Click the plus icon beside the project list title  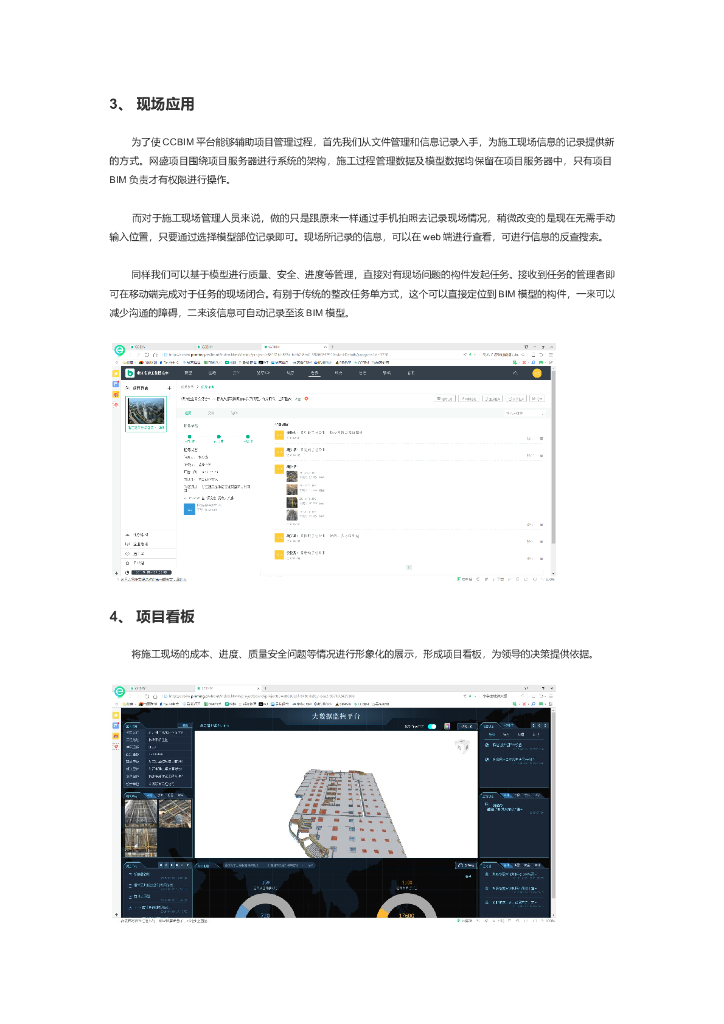click(x=169, y=388)
